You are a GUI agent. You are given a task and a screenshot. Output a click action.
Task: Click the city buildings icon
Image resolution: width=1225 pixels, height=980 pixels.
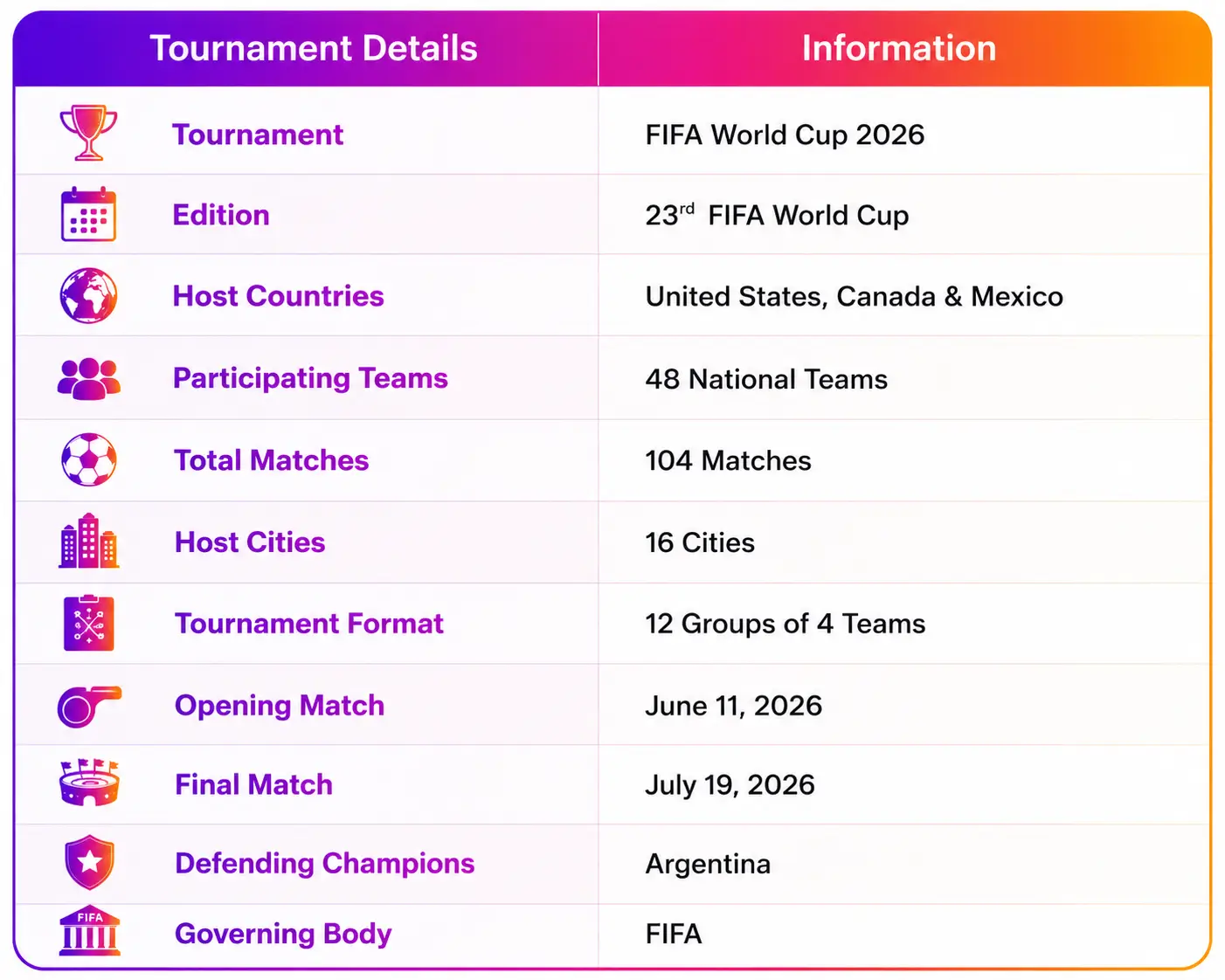tap(88, 541)
